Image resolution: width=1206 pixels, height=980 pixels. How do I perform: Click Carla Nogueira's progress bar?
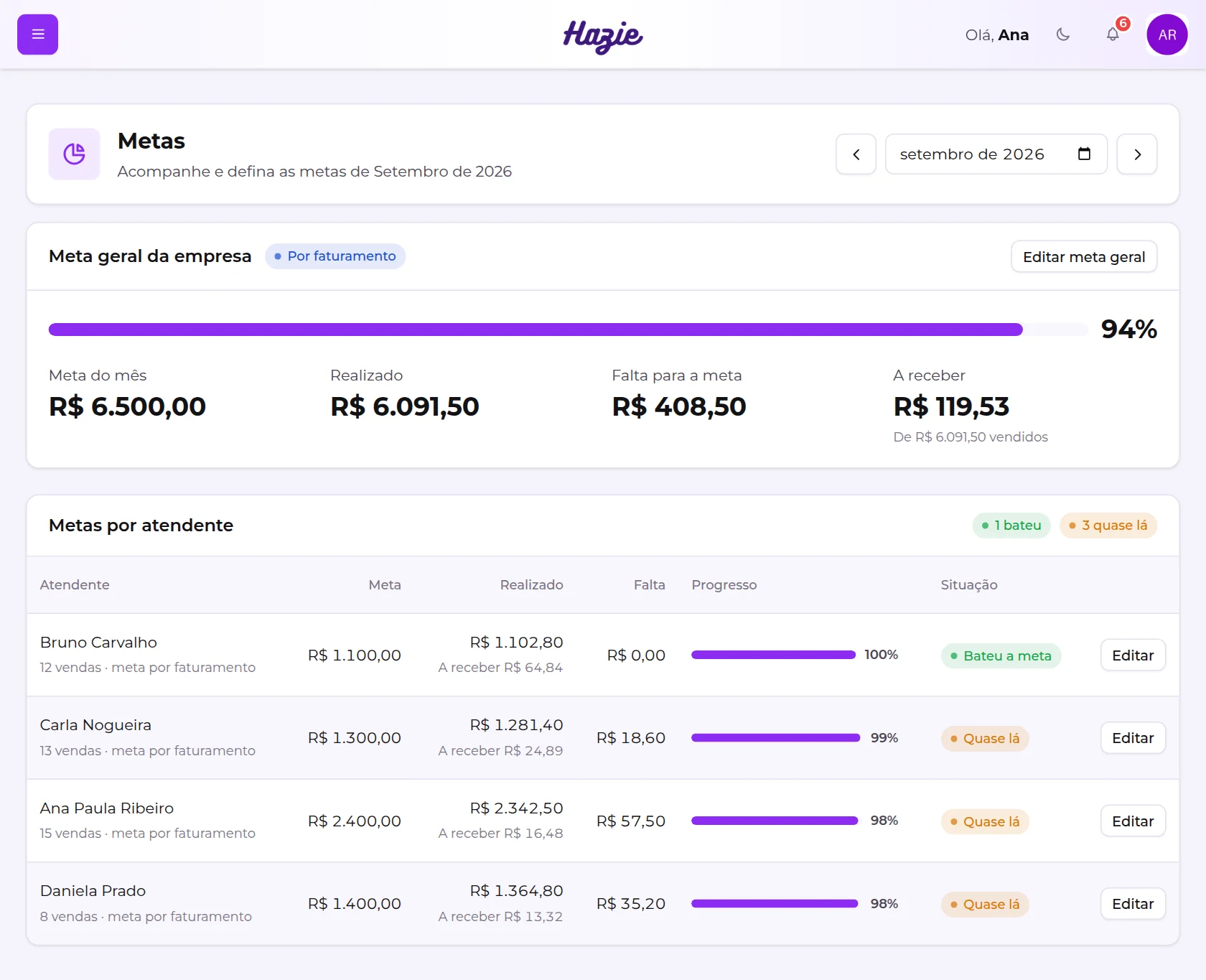point(775,738)
